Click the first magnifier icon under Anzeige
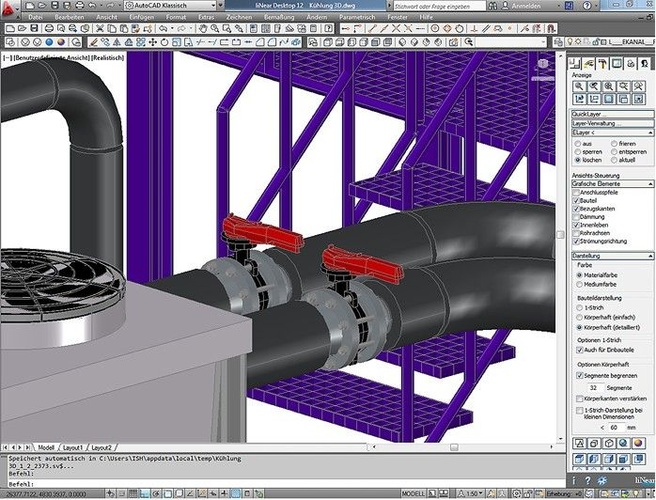The width and height of the screenshot is (656, 500). coord(579,87)
